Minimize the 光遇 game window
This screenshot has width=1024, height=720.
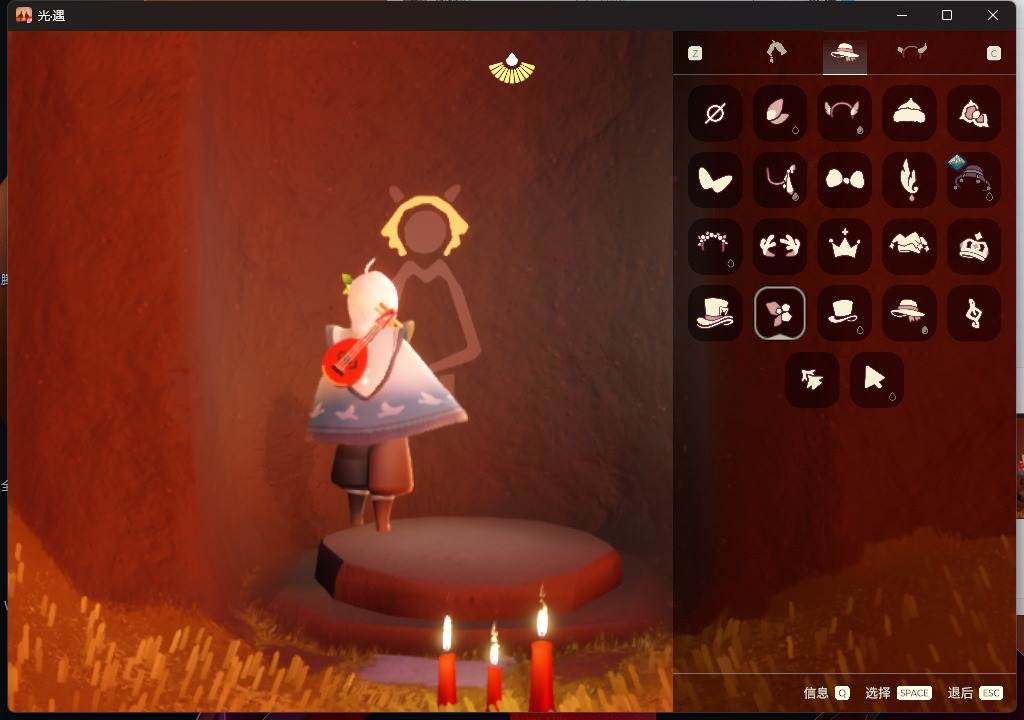[x=902, y=15]
